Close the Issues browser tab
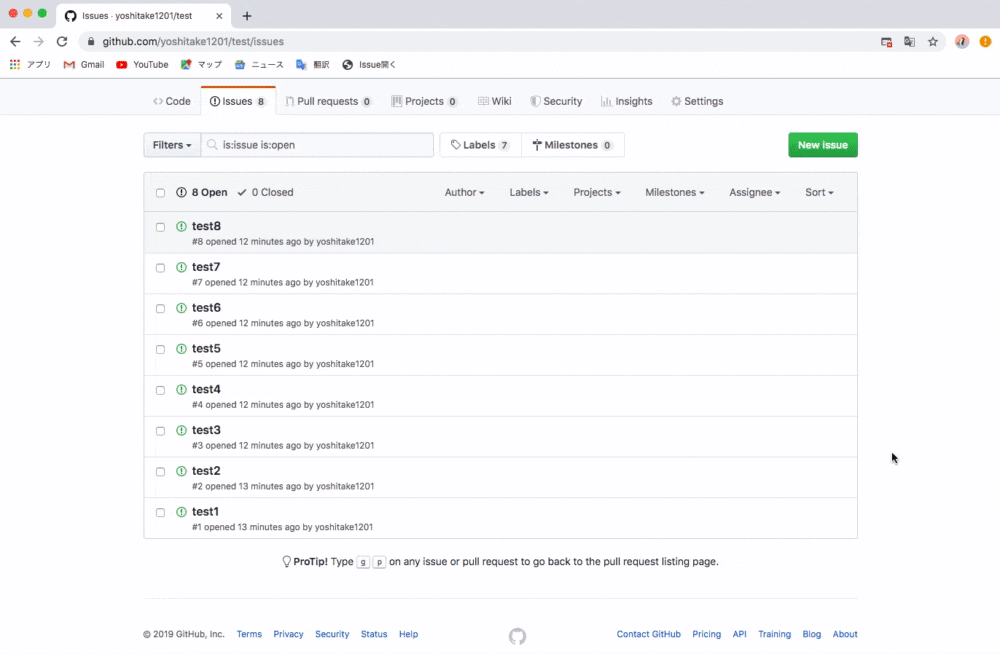1000x654 pixels. click(x=219, y=16)
